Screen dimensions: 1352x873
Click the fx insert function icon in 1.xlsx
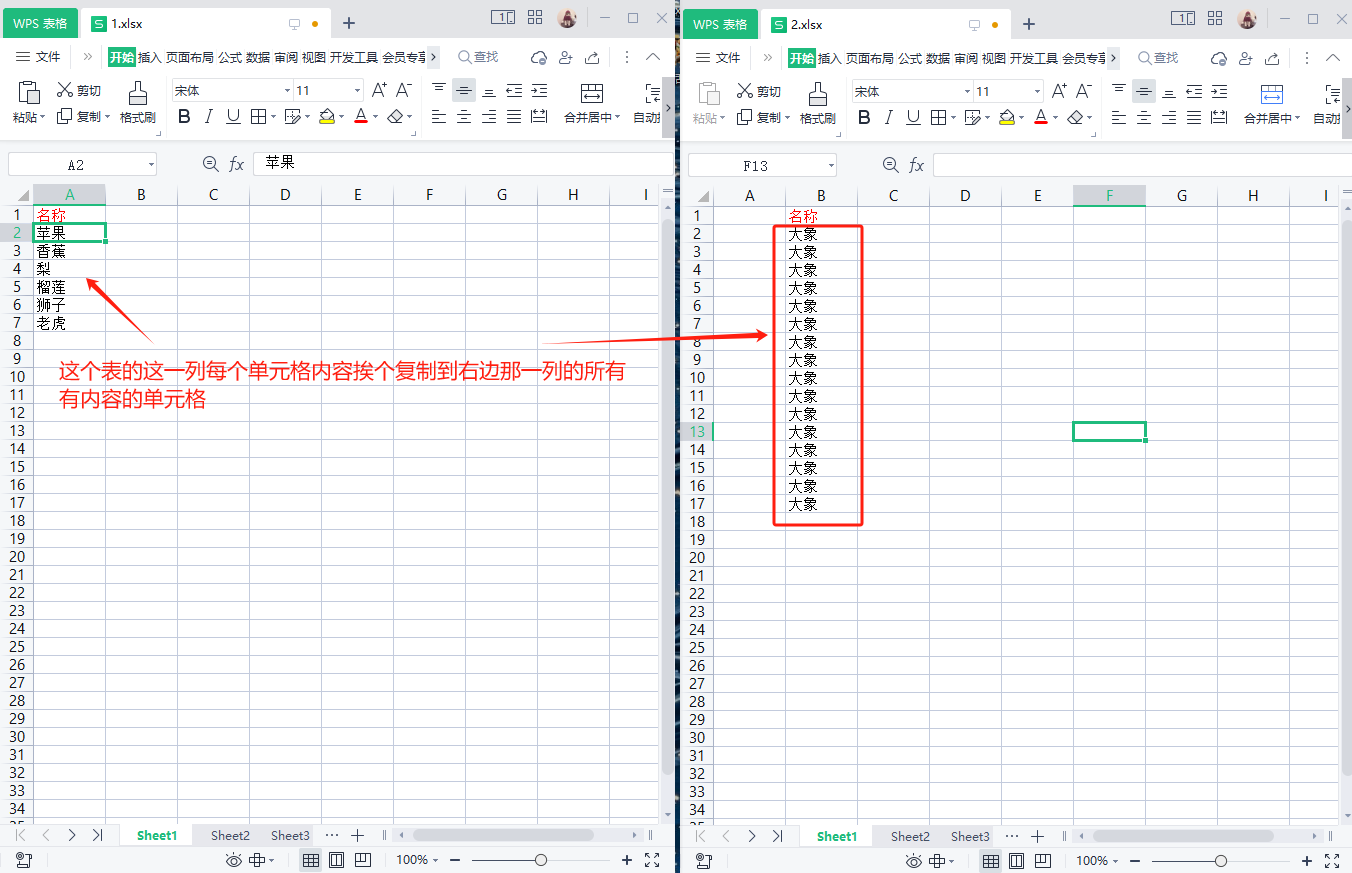237,164
